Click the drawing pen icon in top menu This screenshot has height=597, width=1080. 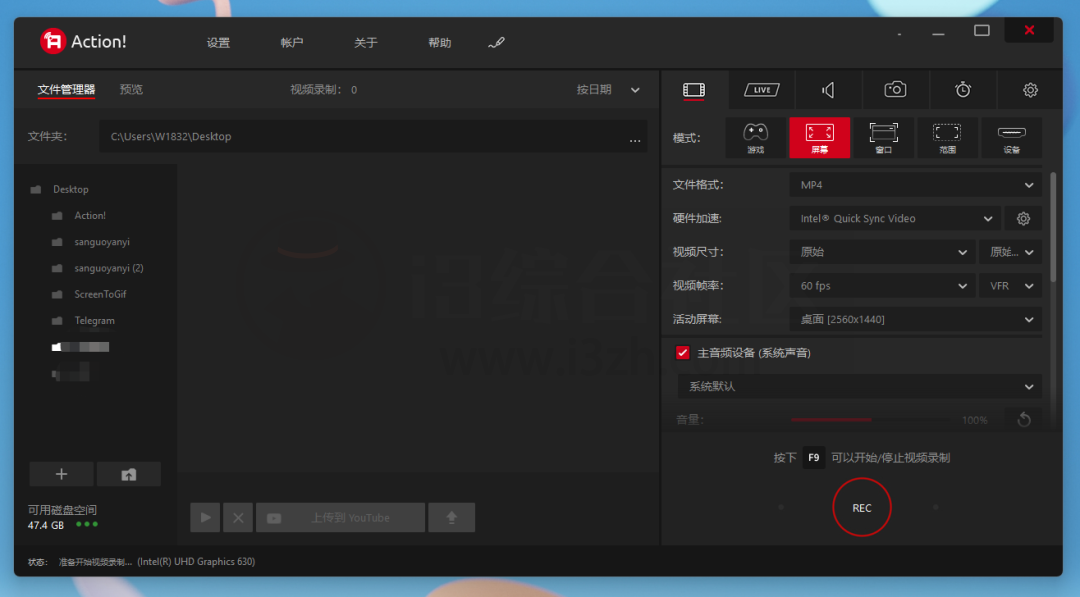tap(497, 43)
